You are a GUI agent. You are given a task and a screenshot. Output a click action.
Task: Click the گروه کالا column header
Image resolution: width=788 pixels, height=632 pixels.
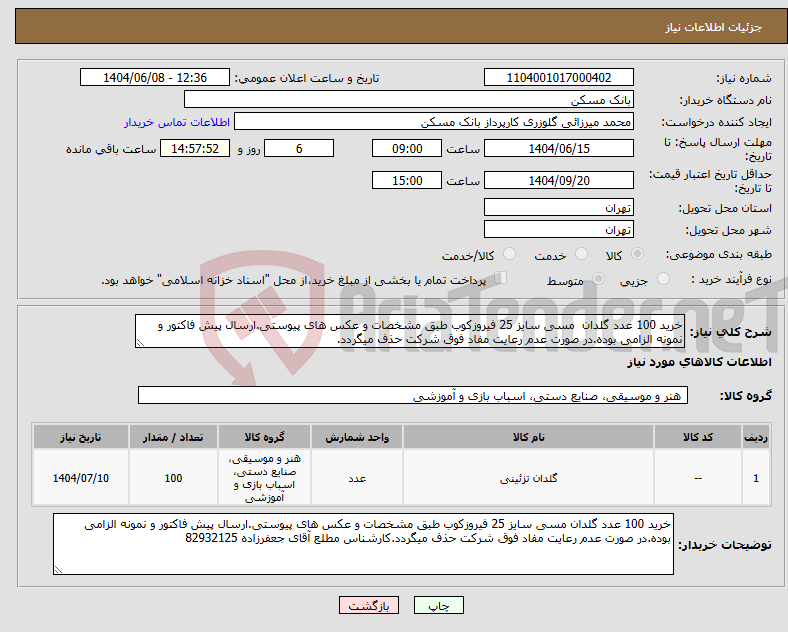point(264,437)
